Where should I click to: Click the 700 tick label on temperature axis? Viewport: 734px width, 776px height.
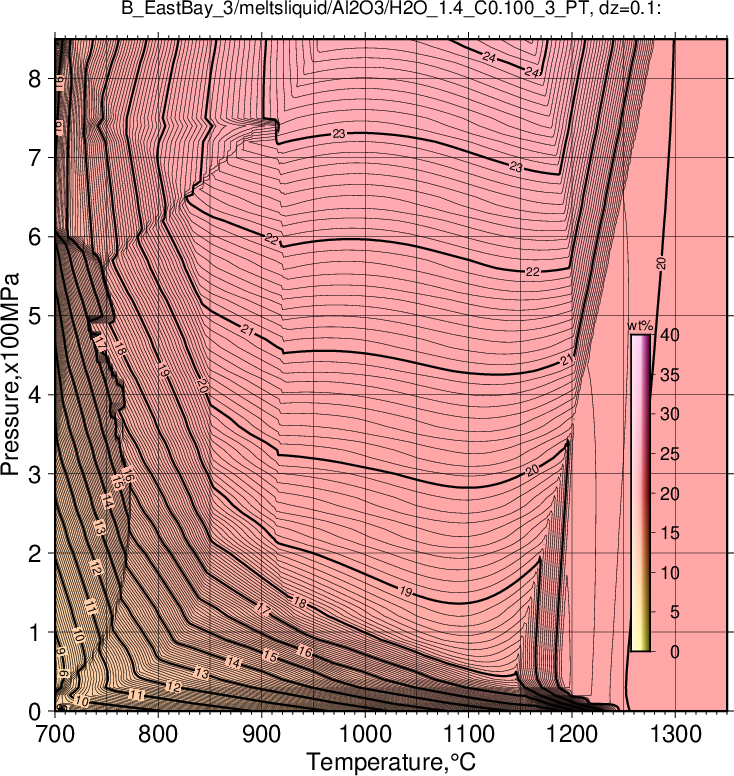point(55,734)
